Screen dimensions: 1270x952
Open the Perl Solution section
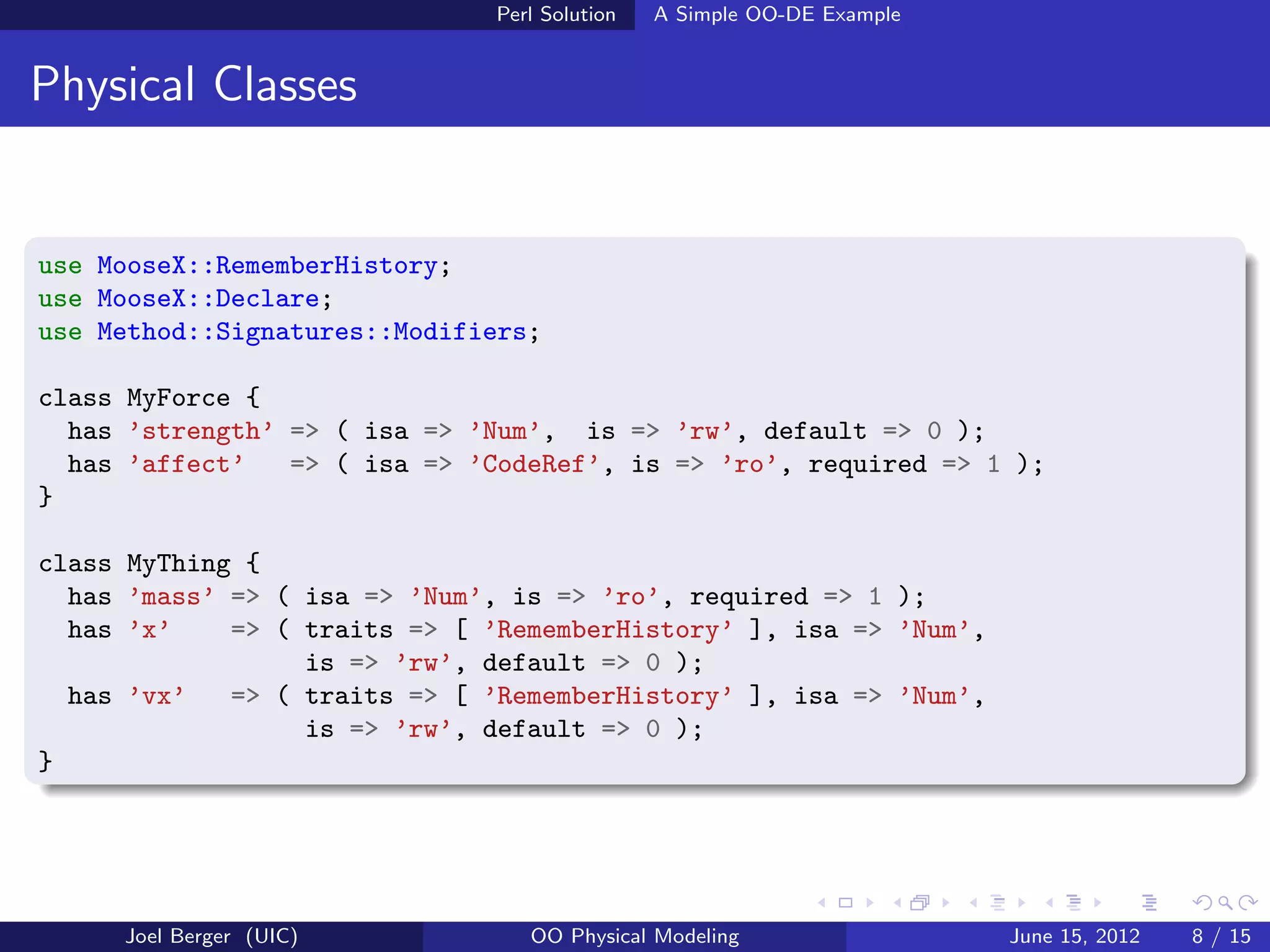556,14
